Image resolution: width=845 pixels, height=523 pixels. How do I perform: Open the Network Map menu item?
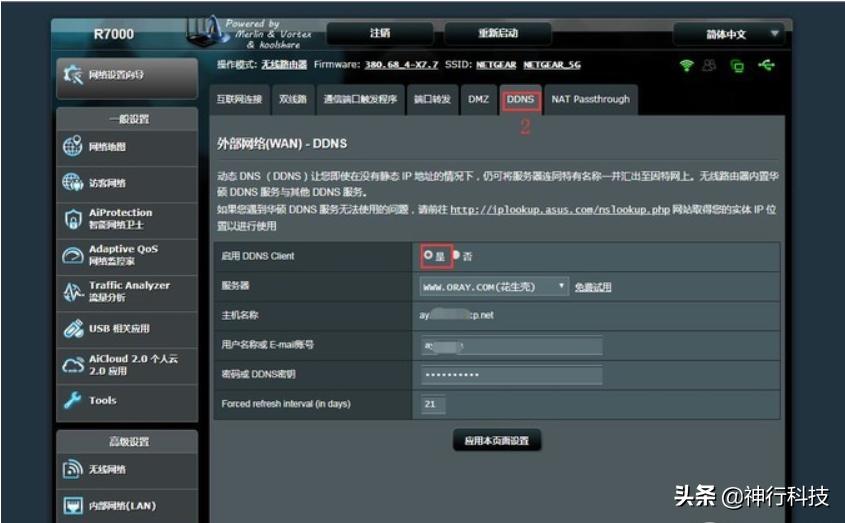click(x=127, y=147)
